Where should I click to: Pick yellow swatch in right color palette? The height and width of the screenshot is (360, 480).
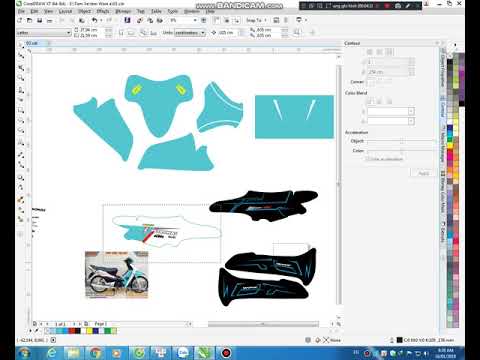coord(450,146)
